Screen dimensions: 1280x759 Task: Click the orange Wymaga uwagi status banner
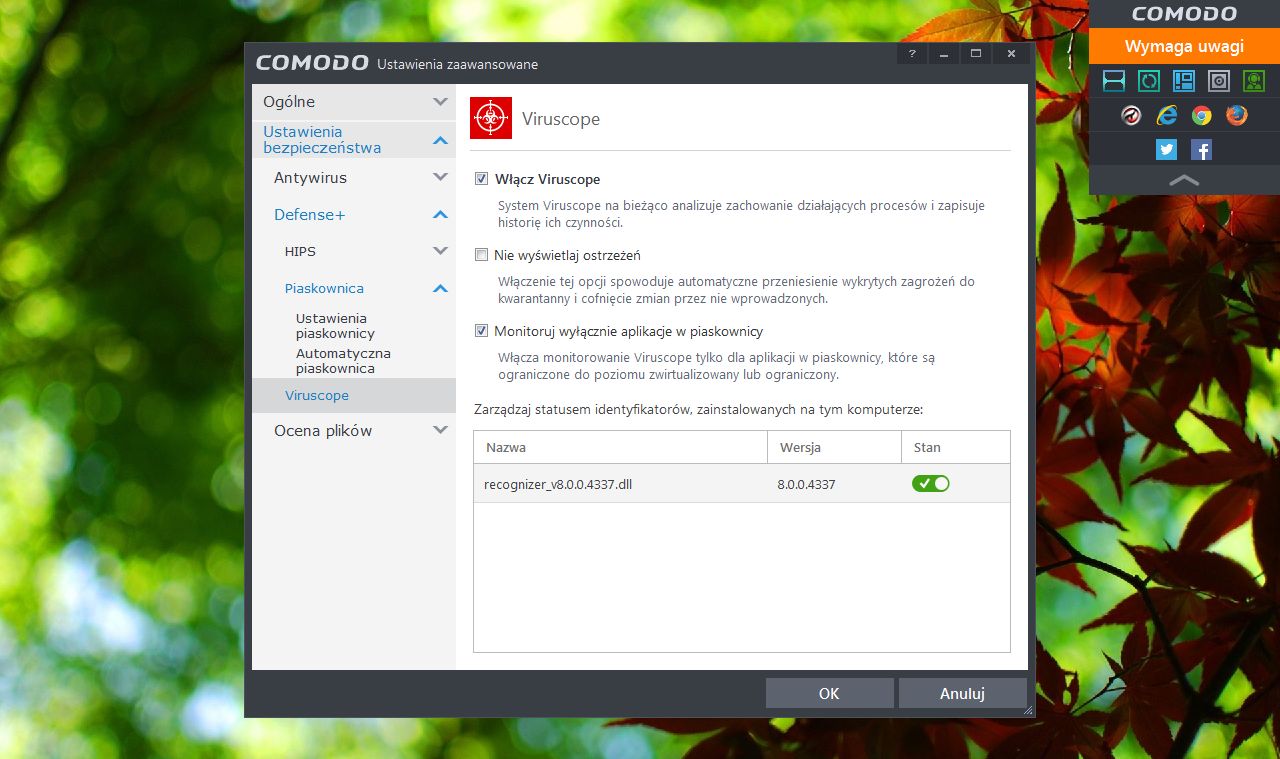pyautogui.click(x=1184, y=46)
